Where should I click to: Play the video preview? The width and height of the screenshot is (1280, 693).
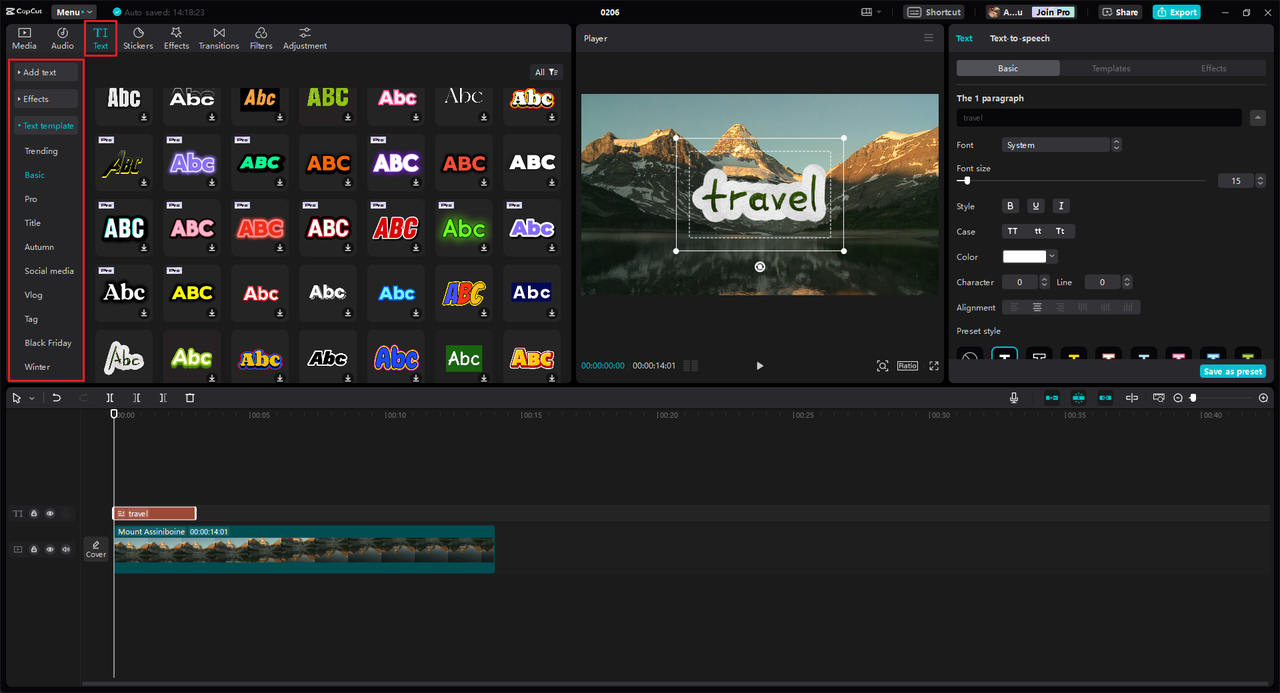tap(760, 366)
